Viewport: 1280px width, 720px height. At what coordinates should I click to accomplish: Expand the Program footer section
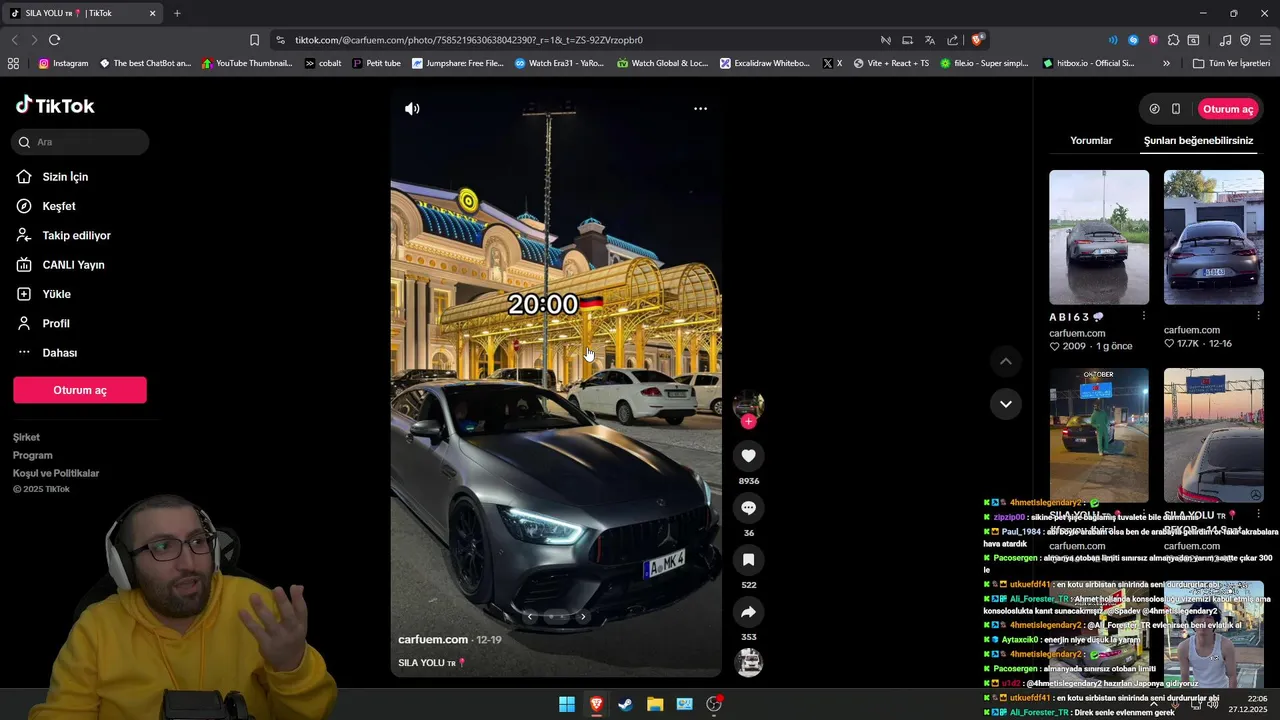(x=32, y=455)
